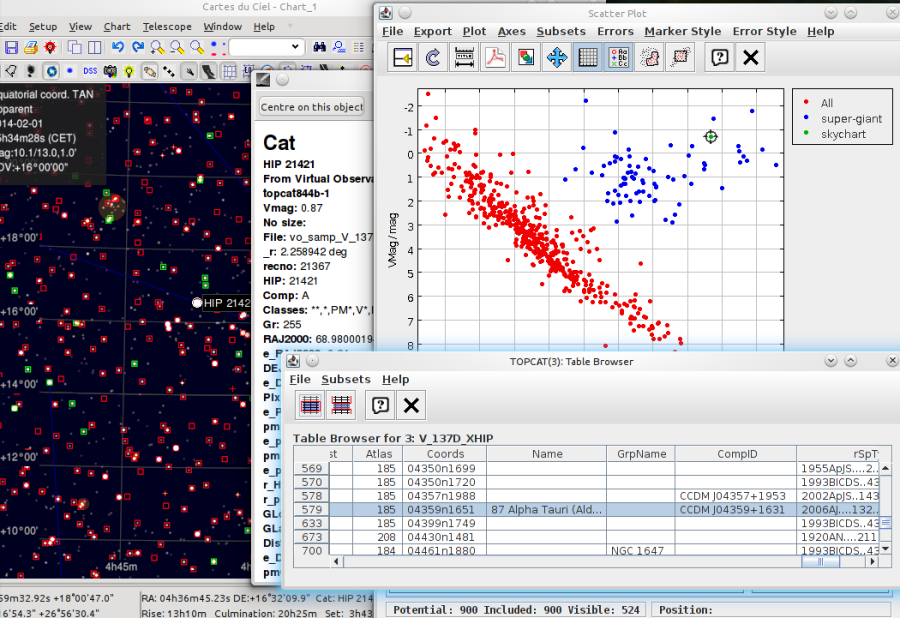Open the Error Style menu
This screenshot has height=618, width=900.
click(x=764, y=32)
